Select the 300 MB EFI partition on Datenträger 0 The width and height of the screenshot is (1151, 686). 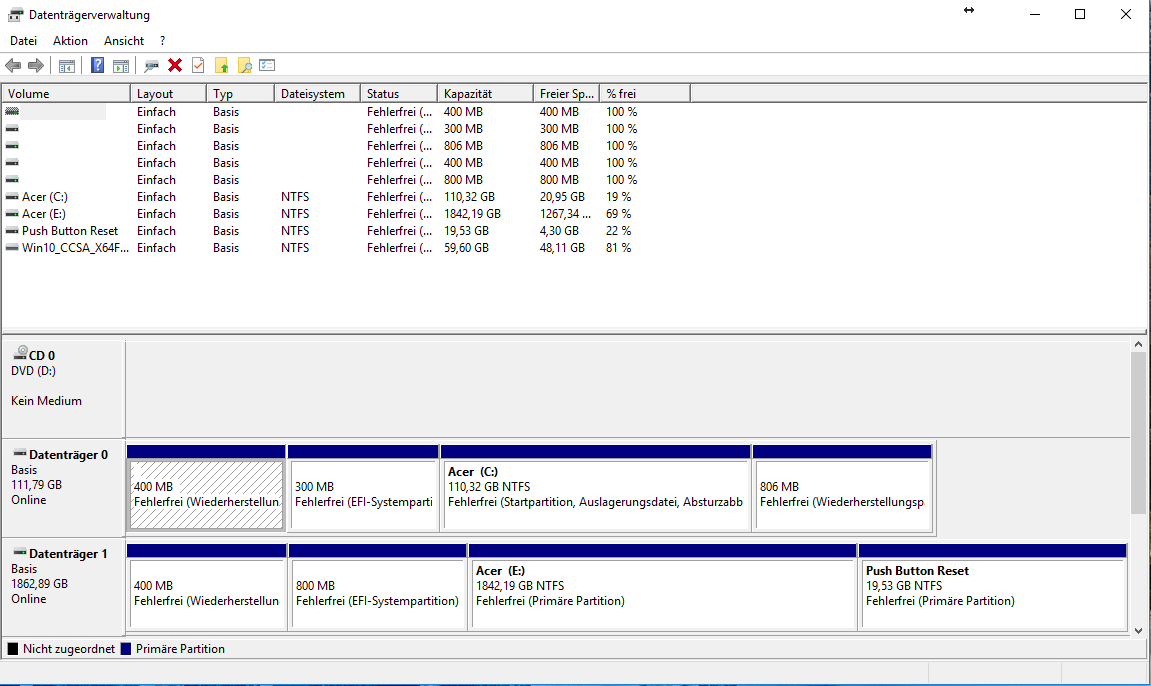(x=363, y=495)
